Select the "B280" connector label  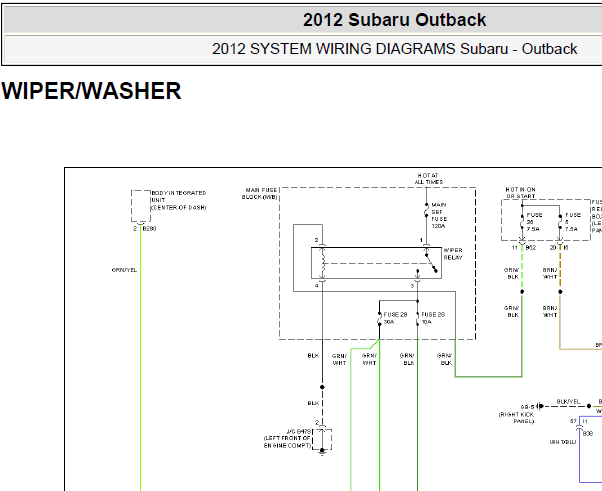149,228
